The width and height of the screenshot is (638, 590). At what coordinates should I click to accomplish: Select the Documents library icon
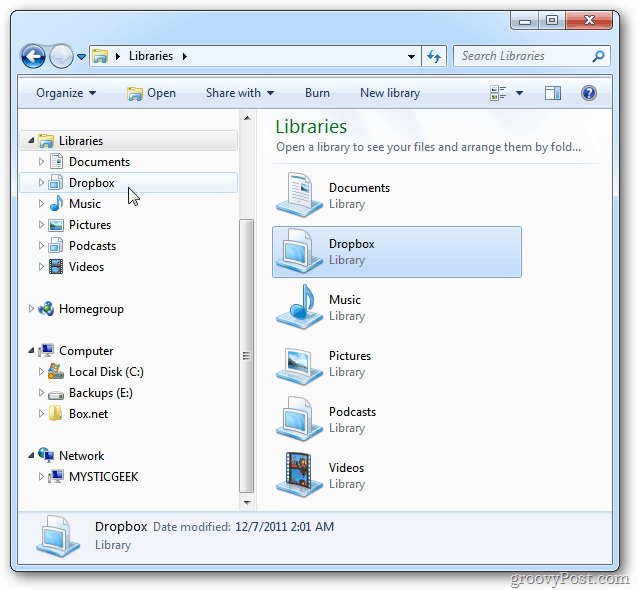tap(299, 195)
